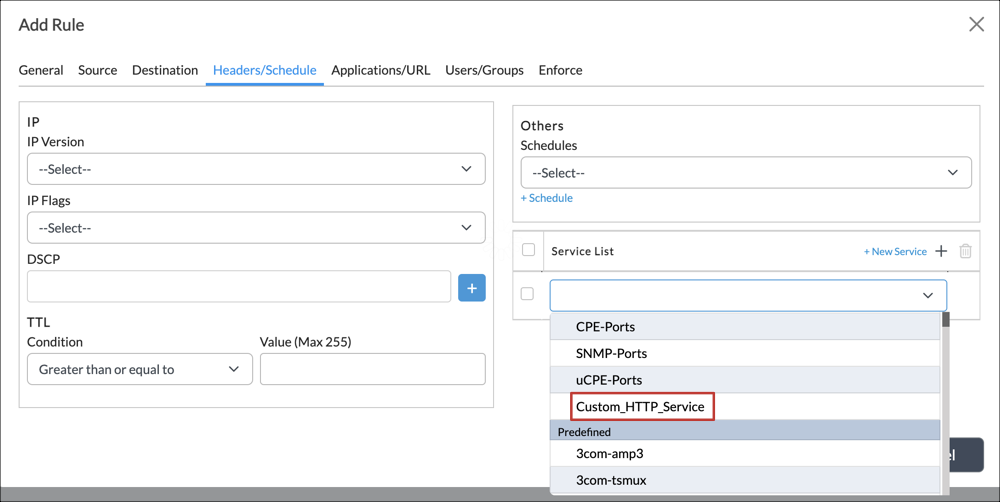This screenshot has width=1000, height=502.
Task: Switch to the Source tab
Action: (98, 70)
